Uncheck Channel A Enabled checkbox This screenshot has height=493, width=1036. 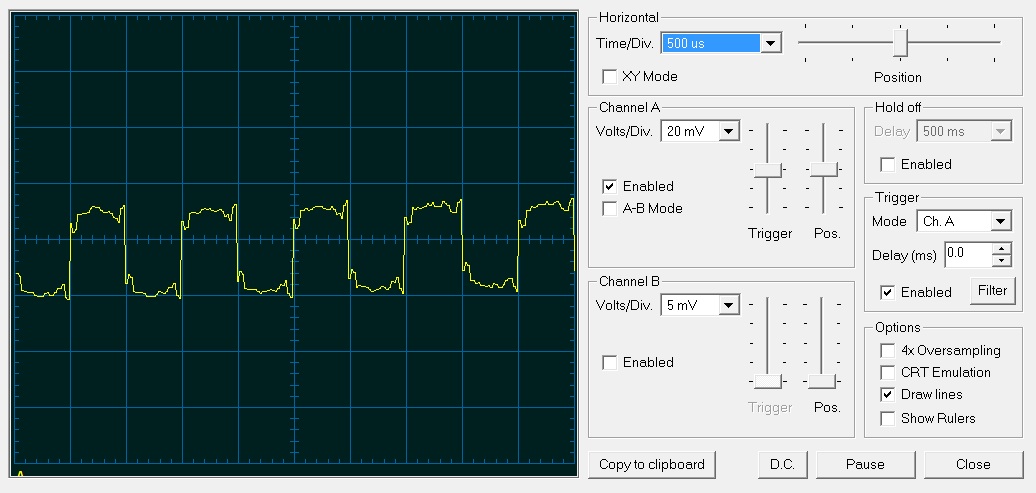[609, 186]
